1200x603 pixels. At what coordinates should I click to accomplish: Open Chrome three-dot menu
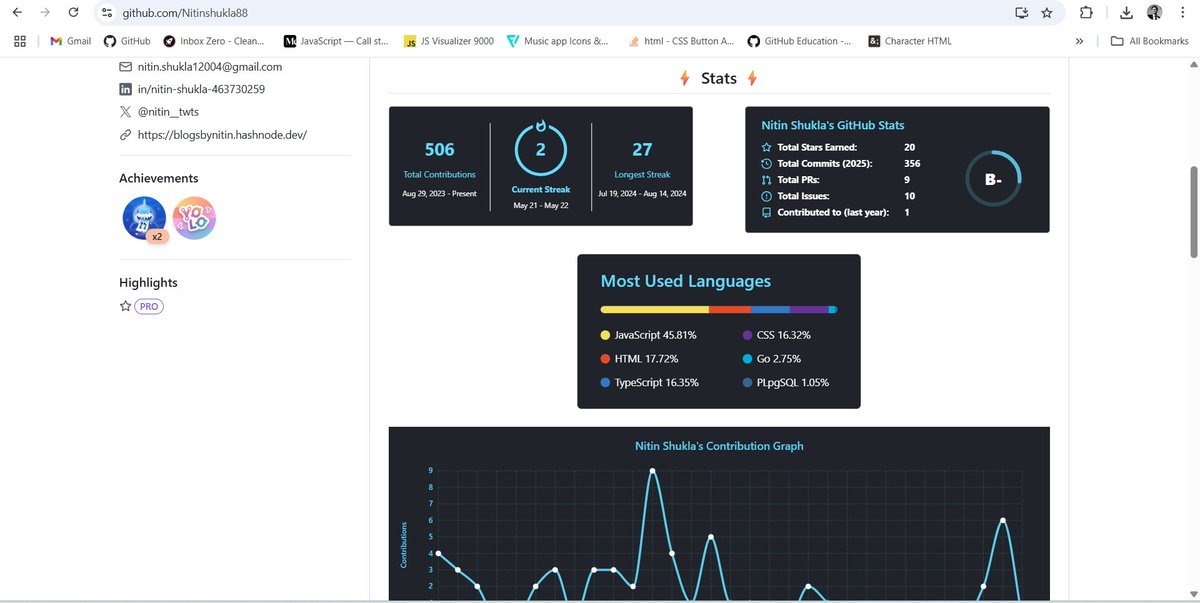point(1183,13)
